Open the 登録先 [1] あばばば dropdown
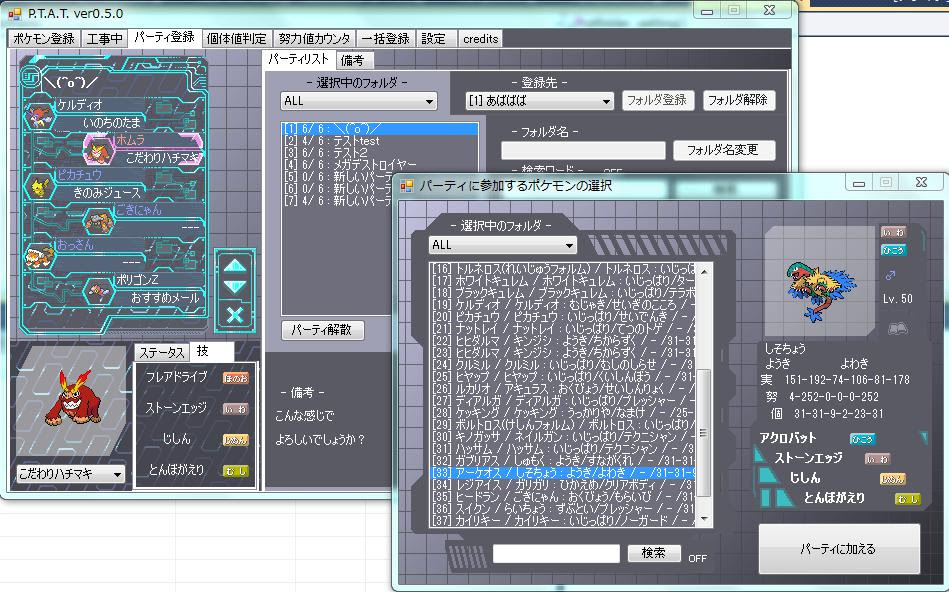This screenshot has width=949, height=592. pos(539,101)
